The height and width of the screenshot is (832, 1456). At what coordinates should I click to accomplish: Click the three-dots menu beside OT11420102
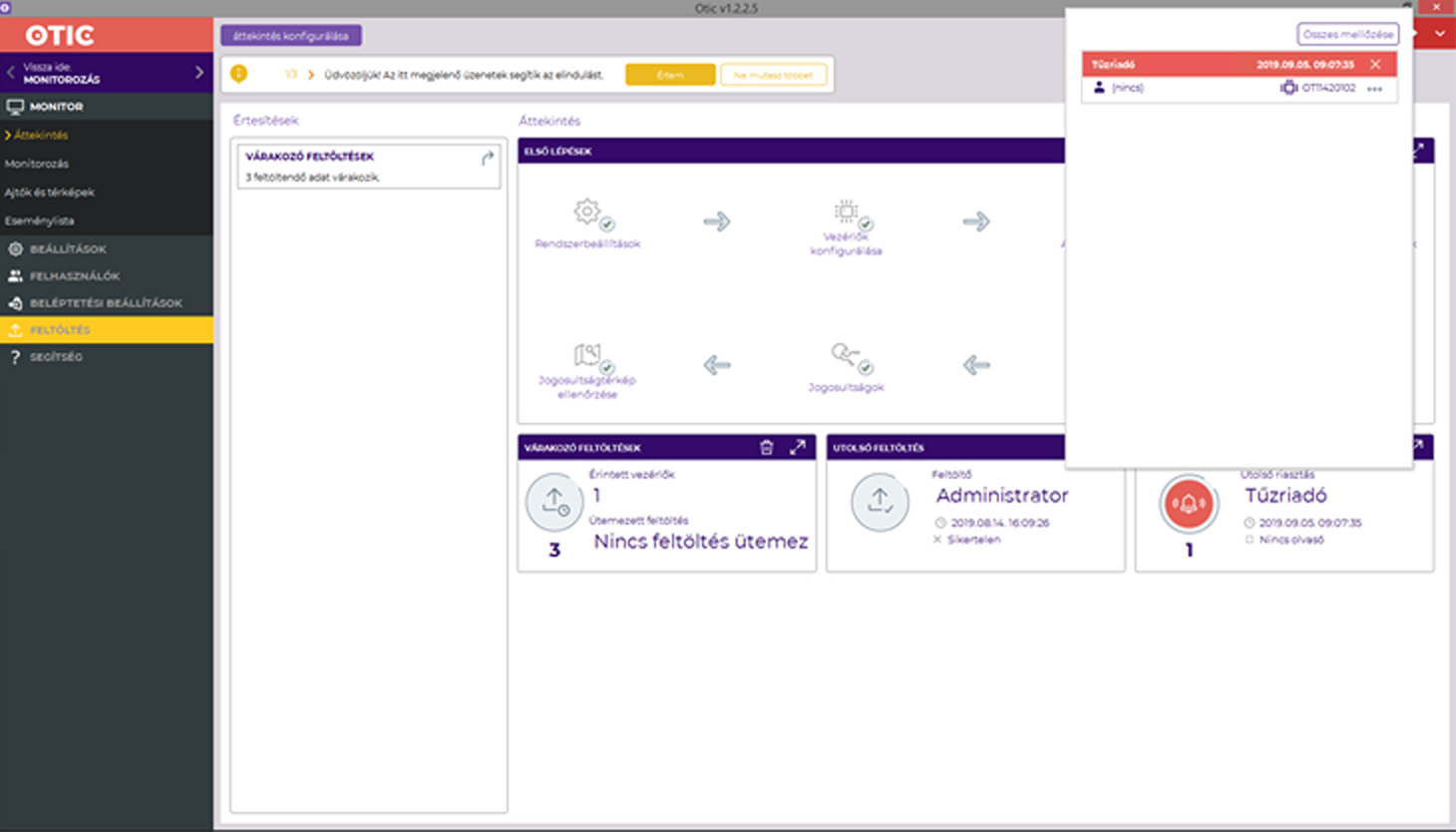pos(1375,89)
